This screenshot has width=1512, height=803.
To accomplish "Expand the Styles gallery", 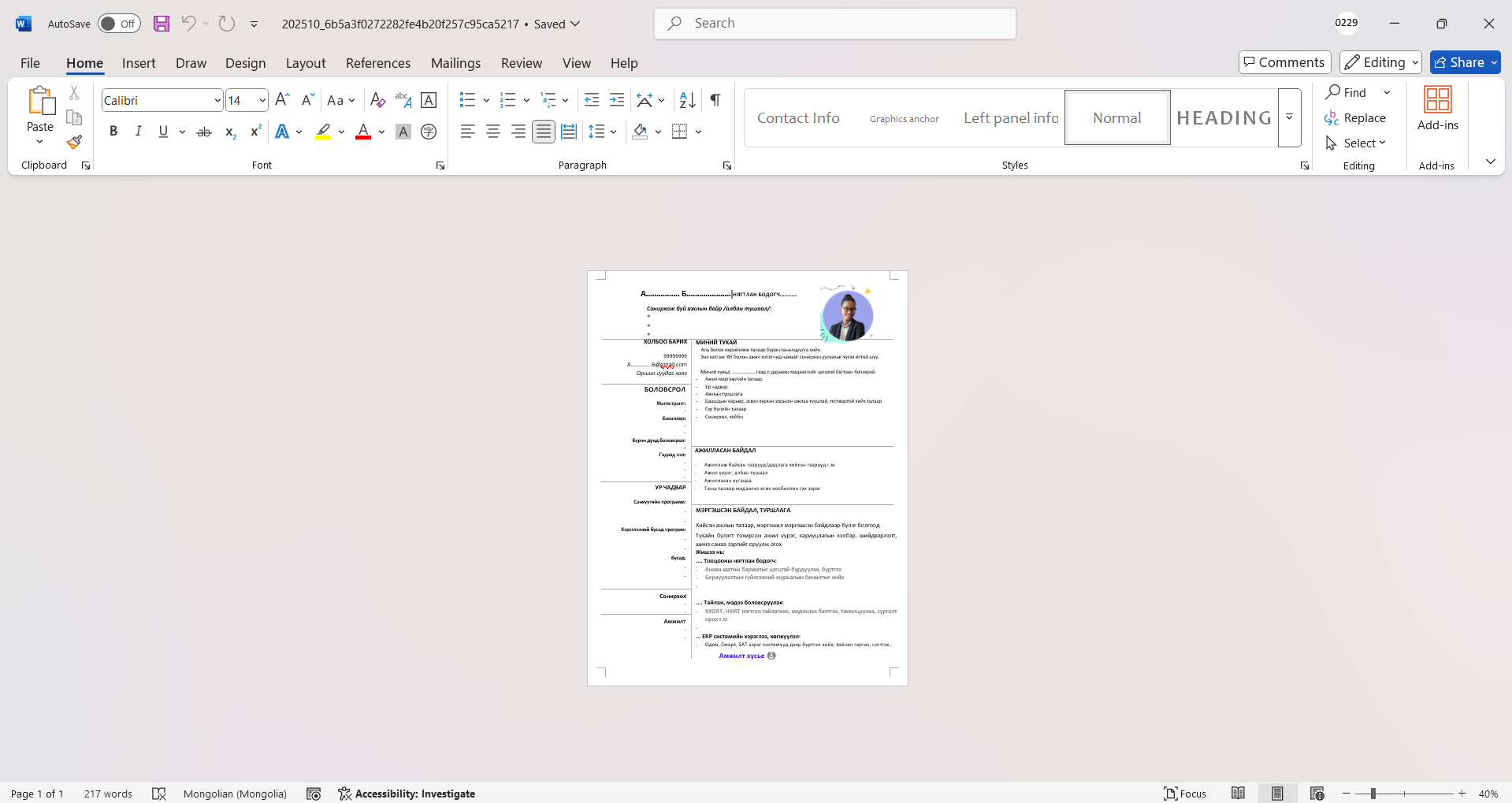I will [x=1289, y=117].
